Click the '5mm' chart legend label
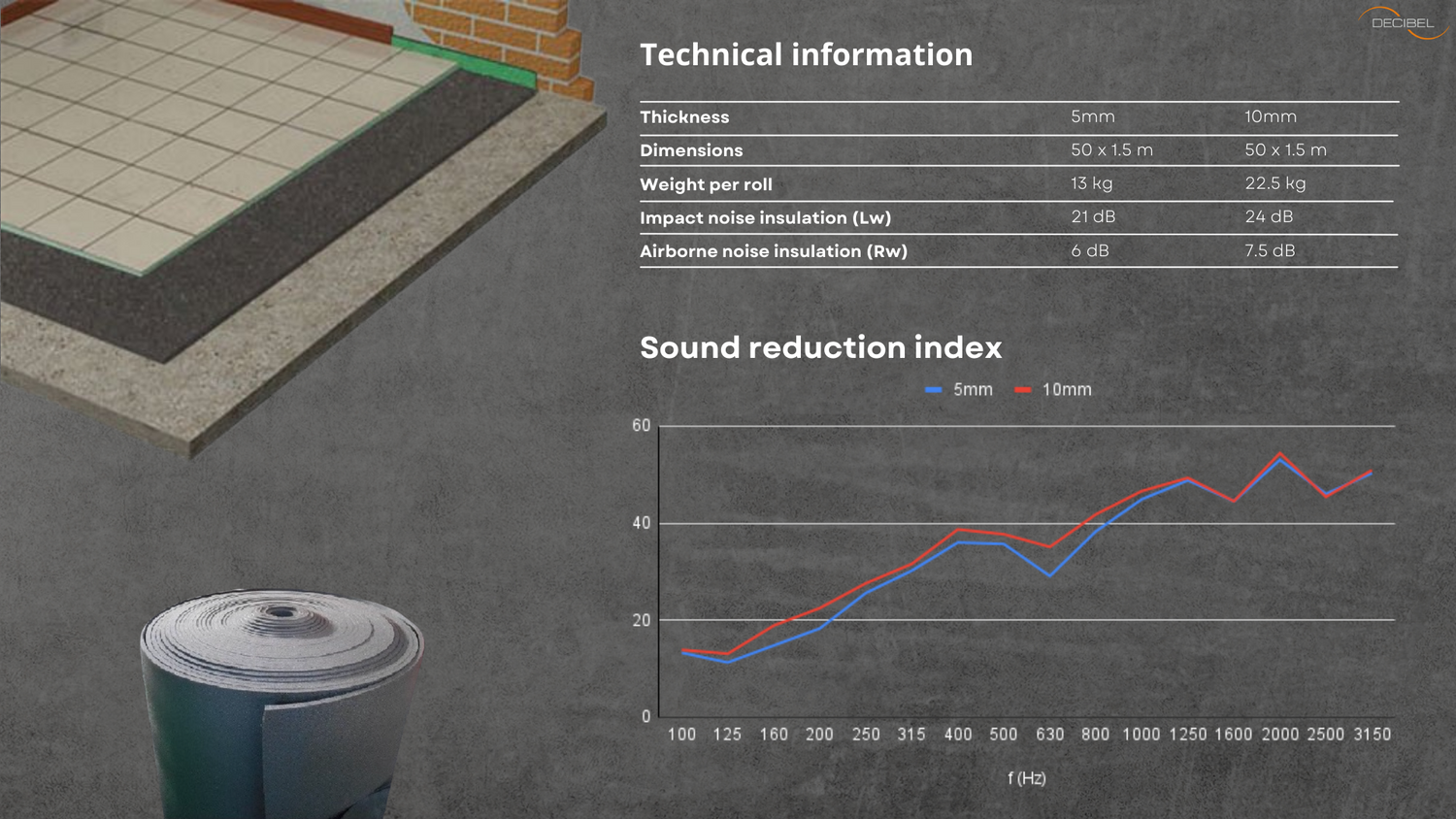 click(973, 389)
